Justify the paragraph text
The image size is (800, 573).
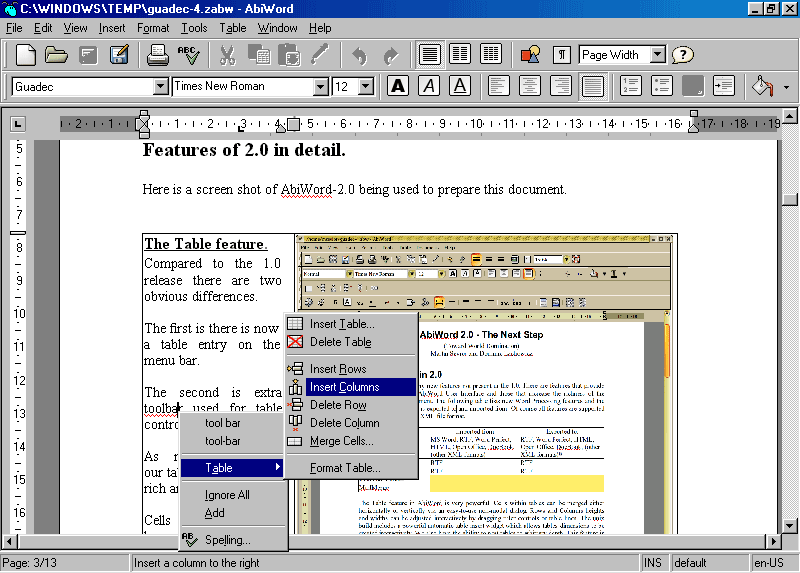pos(592,86)
